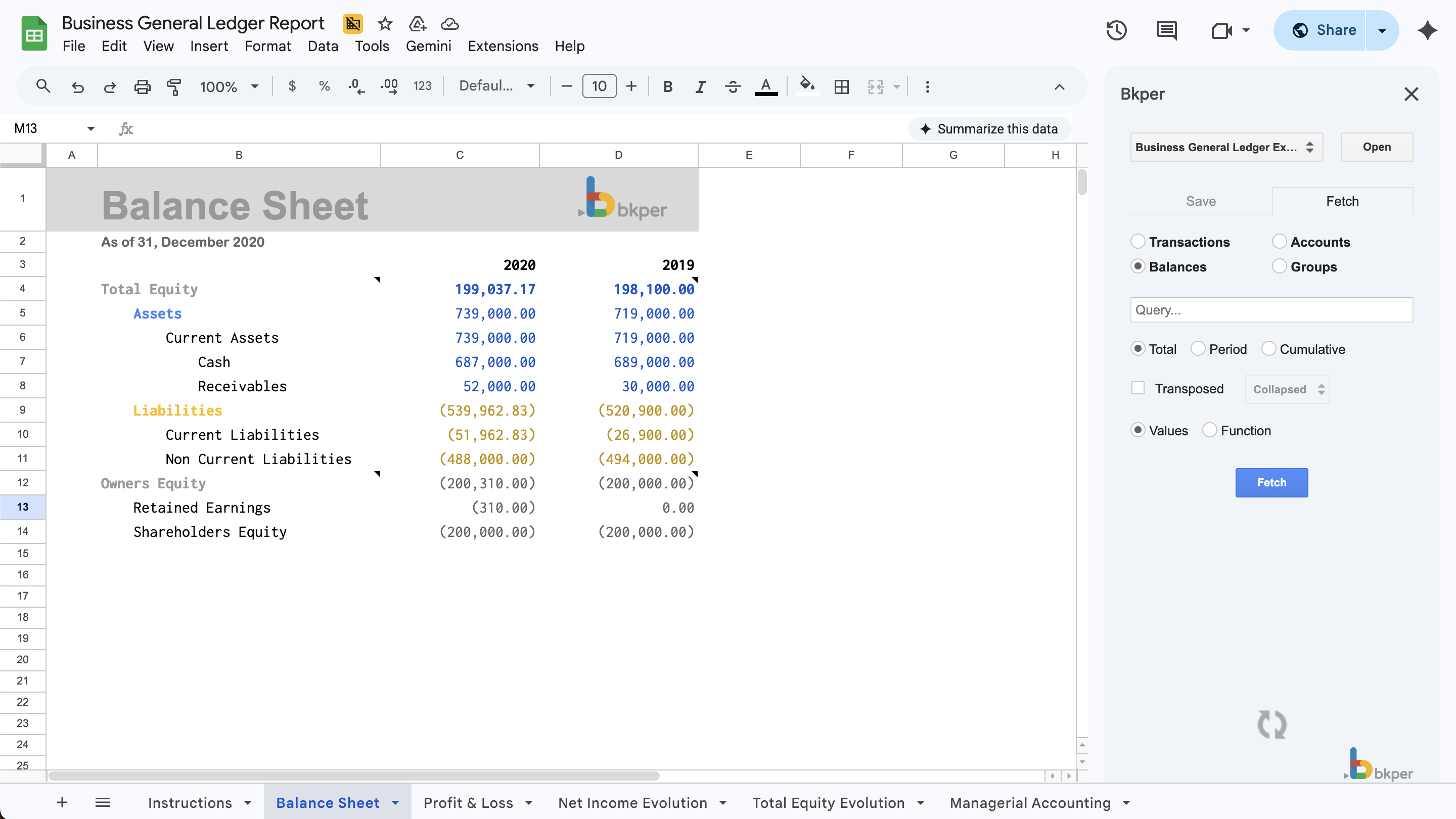Open the book selector dropdown
The width and height of the screenshot is (1456, 819).
tap(1226, 147)
